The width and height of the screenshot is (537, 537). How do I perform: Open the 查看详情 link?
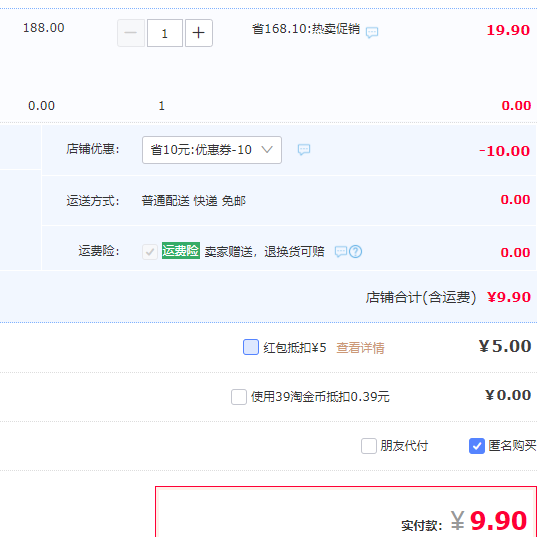point(360,348)
